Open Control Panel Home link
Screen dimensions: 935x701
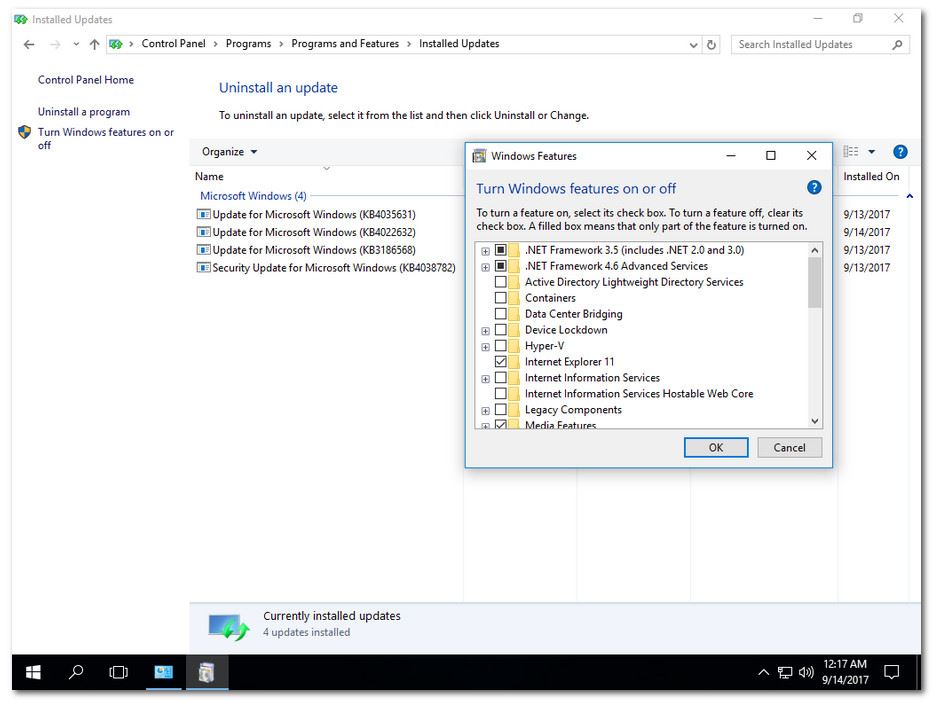86,80
